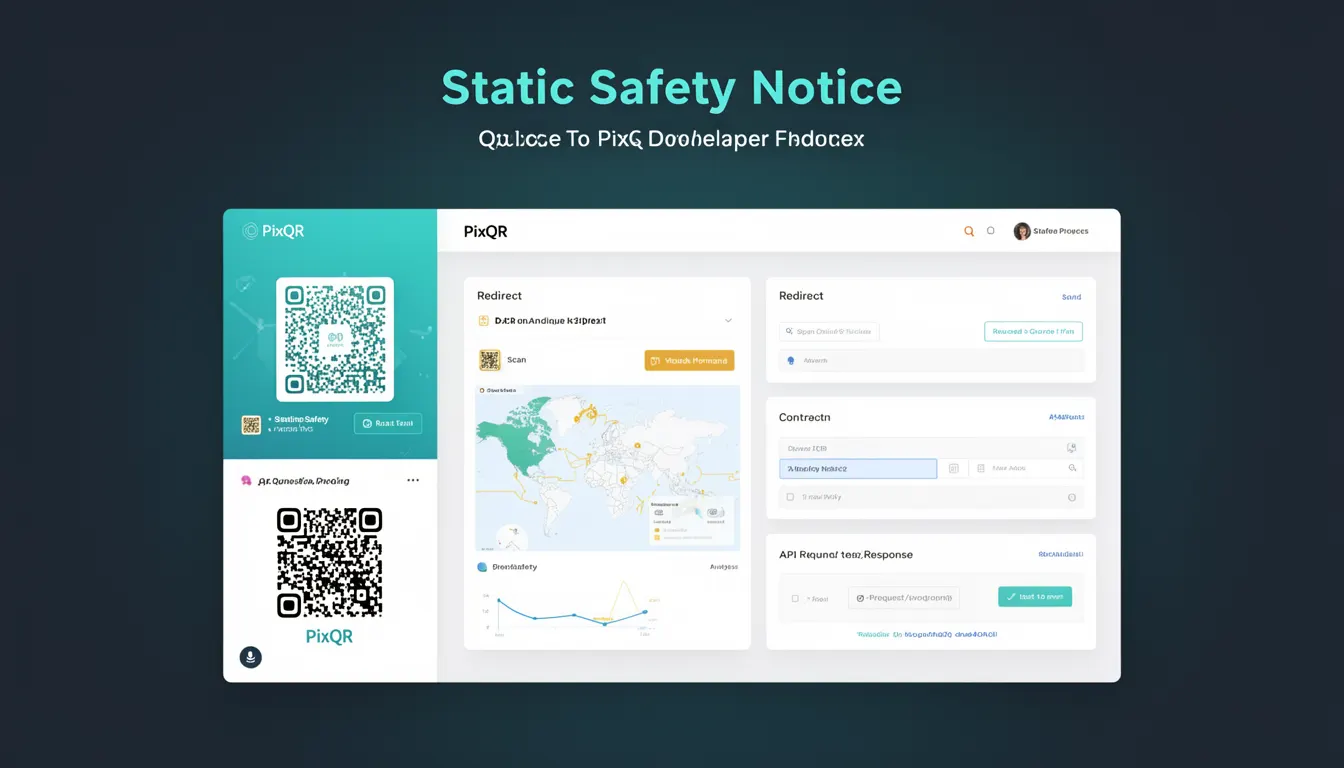The width and height of the screenshot is (1344, 768).
Task: Click the document icon in Contractn second field
Action: (x=981, y=468)
